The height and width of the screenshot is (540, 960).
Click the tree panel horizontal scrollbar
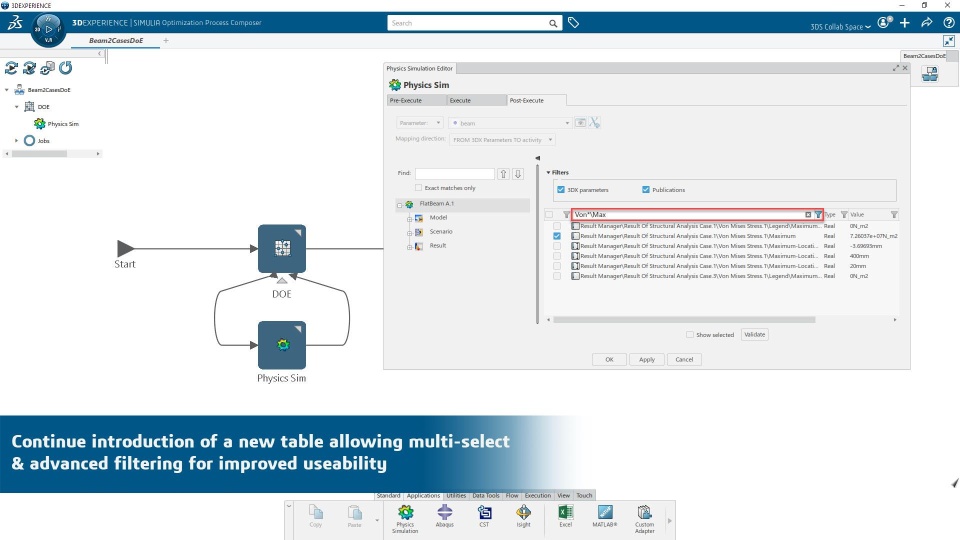point(39,154)
